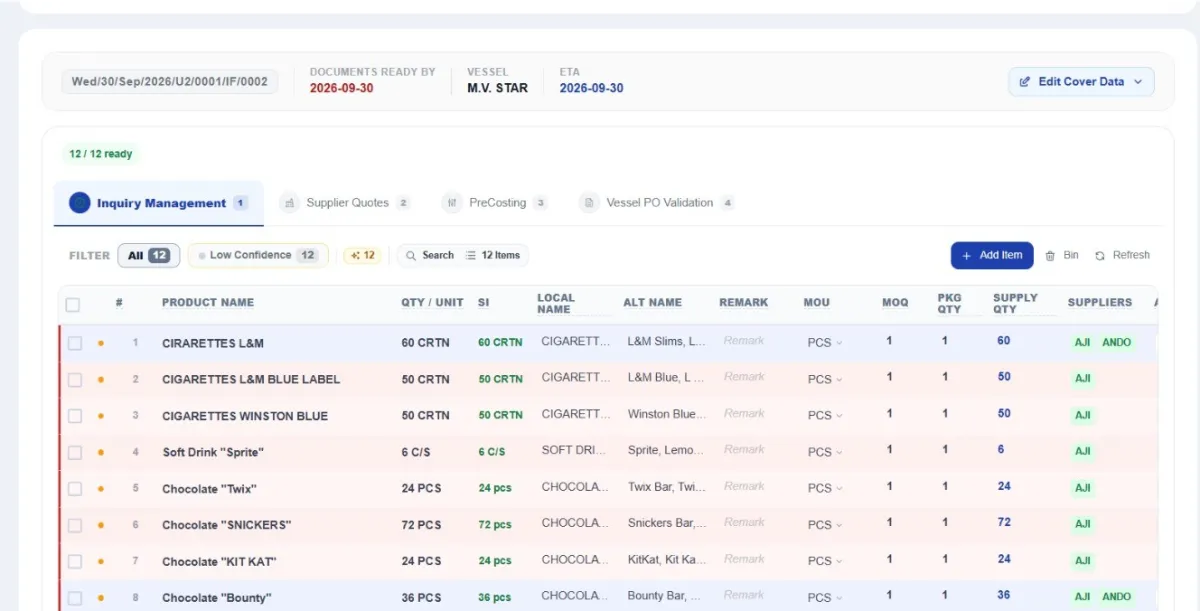This screenshot has width=1200, height=611.
Task: Click the sparkle 12 filter chip
Action: (362, 255)
